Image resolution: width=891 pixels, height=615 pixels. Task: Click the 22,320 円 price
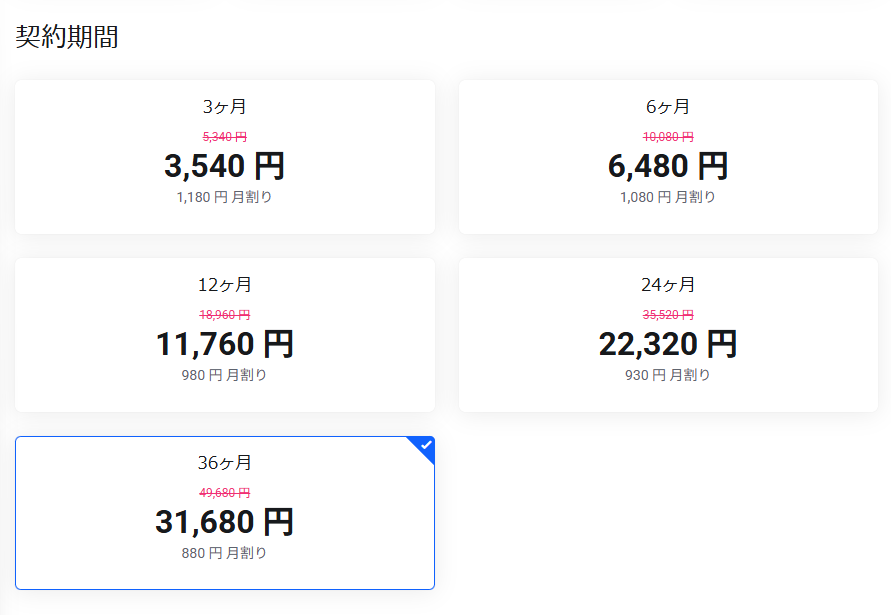pyautogui.click(x=667, y=344)
